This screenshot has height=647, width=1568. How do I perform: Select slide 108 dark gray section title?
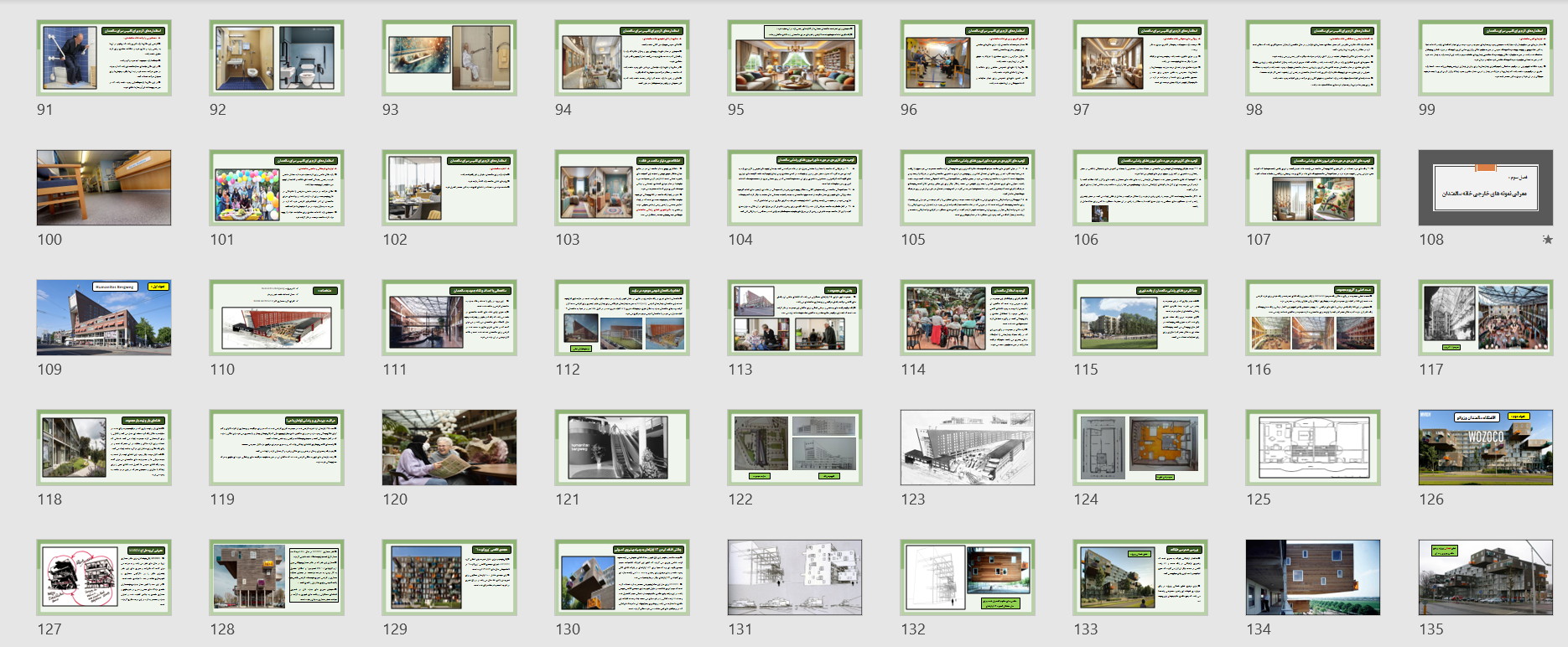tap(1485, 188)
